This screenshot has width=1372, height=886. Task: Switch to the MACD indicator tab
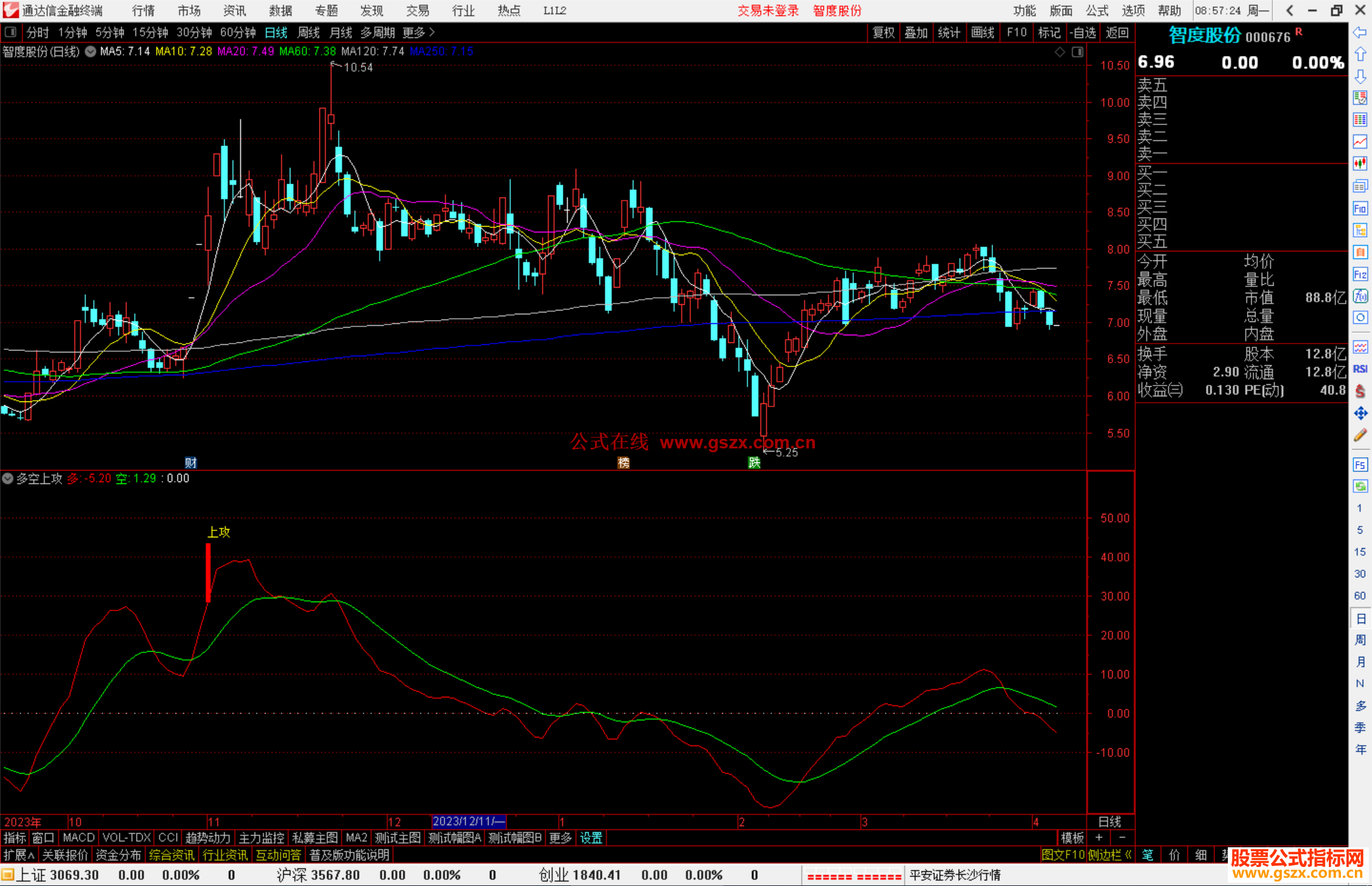79,838
